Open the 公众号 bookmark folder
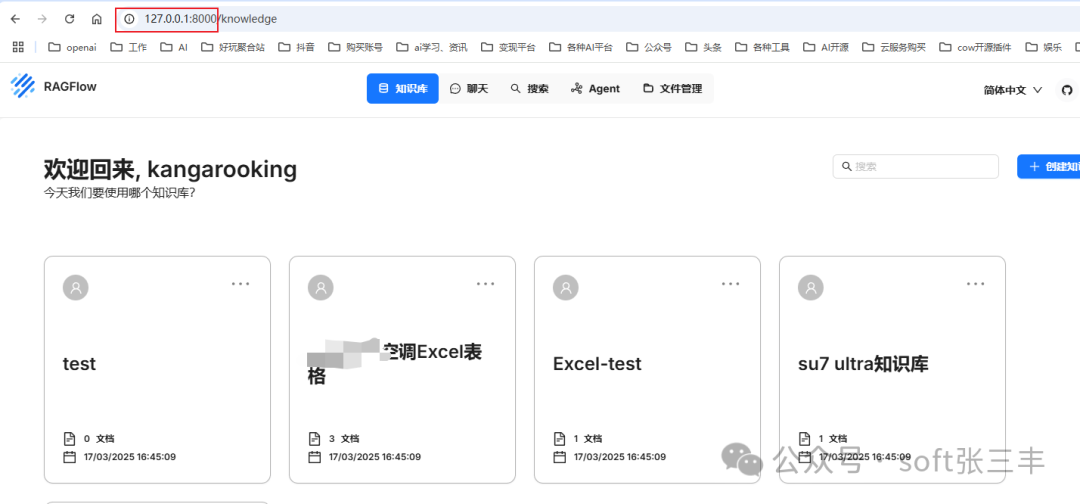1080x504 pixels. [x=649, y=48]
